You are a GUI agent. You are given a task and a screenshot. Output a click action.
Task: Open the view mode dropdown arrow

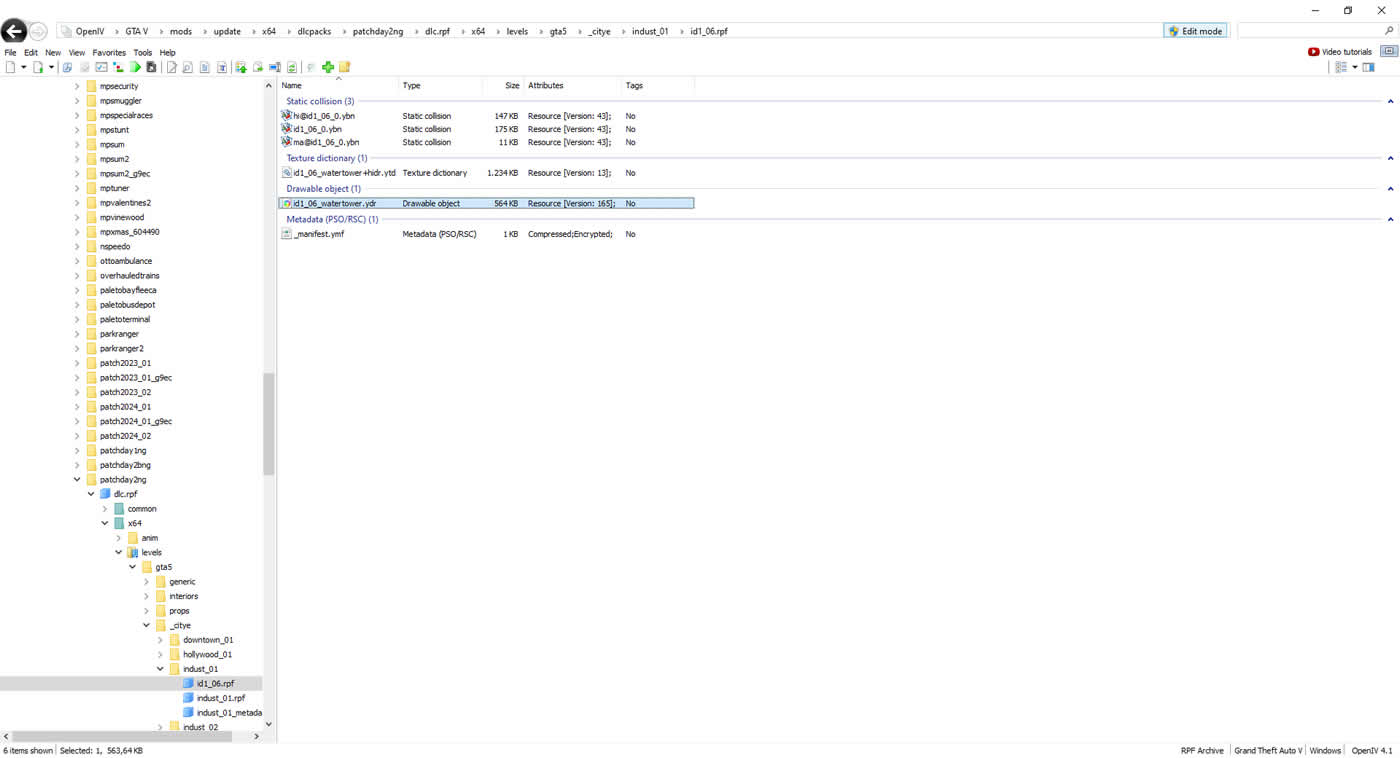[x=1355, y=68]
